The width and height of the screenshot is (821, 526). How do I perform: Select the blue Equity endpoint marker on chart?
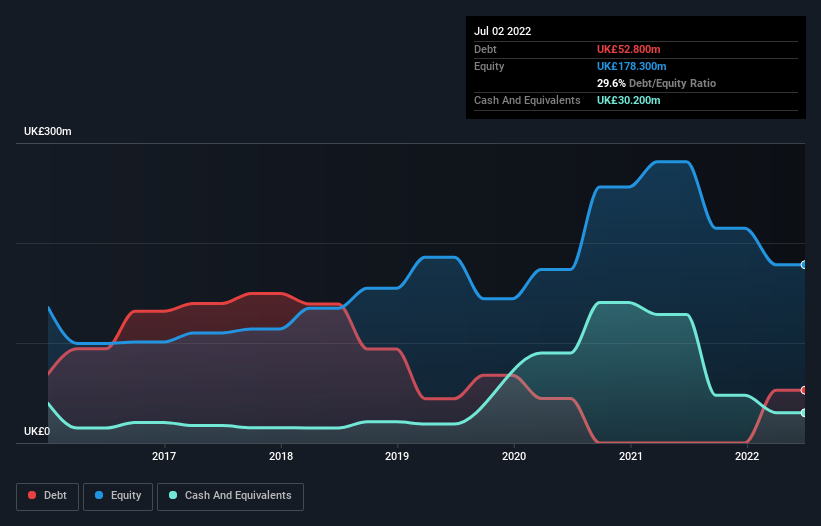pos(804,265)
